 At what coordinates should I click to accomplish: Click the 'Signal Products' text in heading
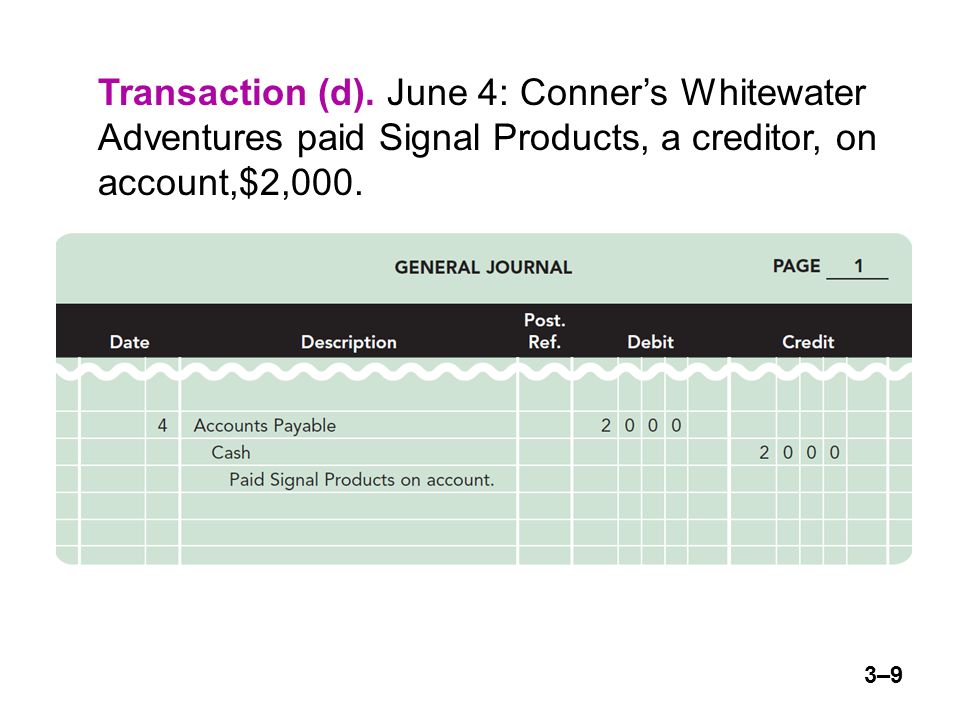point(512,138)
